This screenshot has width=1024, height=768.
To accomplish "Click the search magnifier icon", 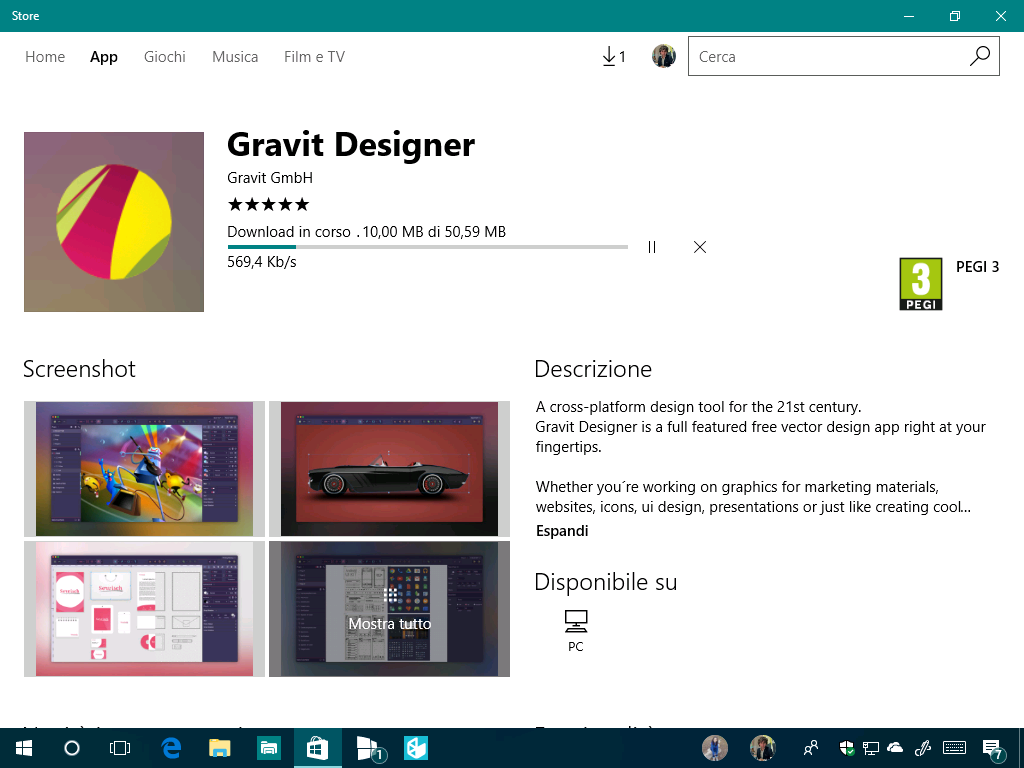I will coord(980,56).
